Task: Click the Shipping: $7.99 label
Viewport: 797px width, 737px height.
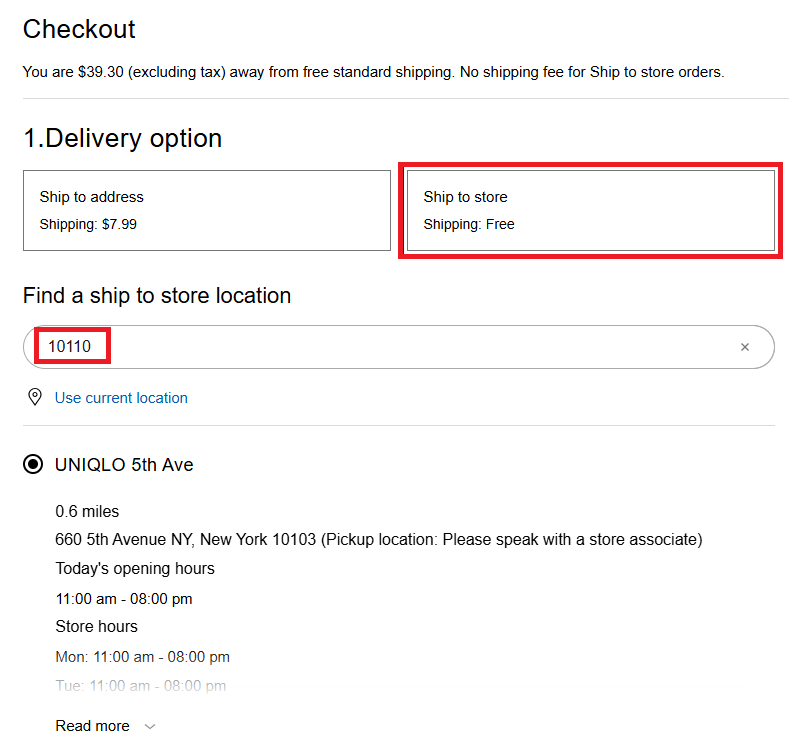Action: click(88, 224)
